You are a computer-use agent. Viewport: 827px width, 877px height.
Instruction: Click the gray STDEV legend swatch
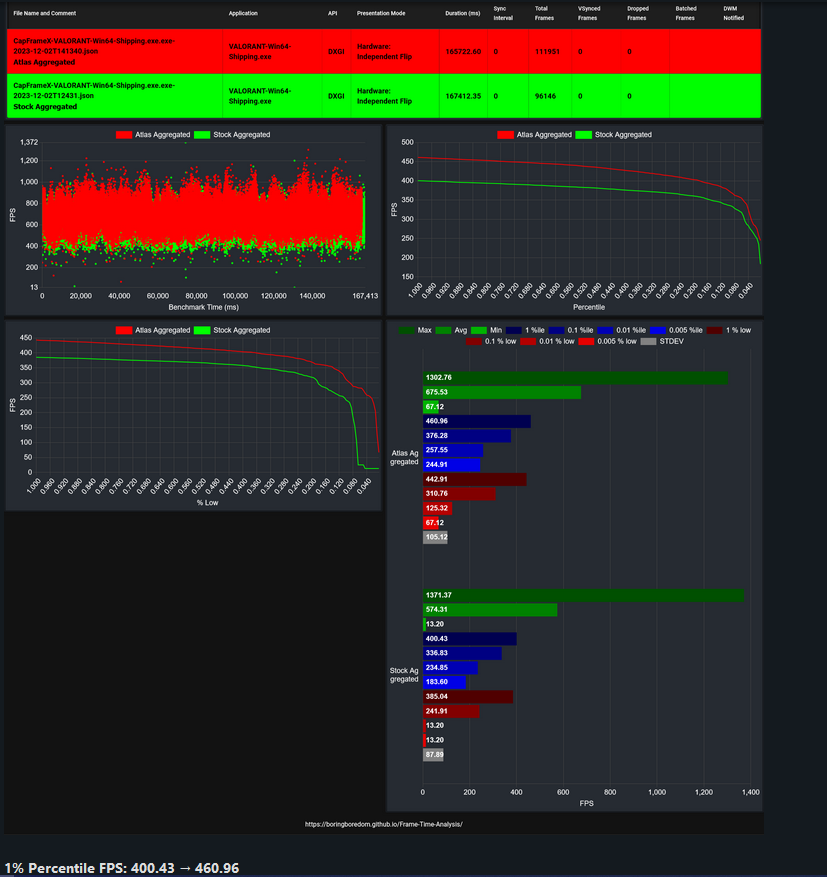click(649, 340)
